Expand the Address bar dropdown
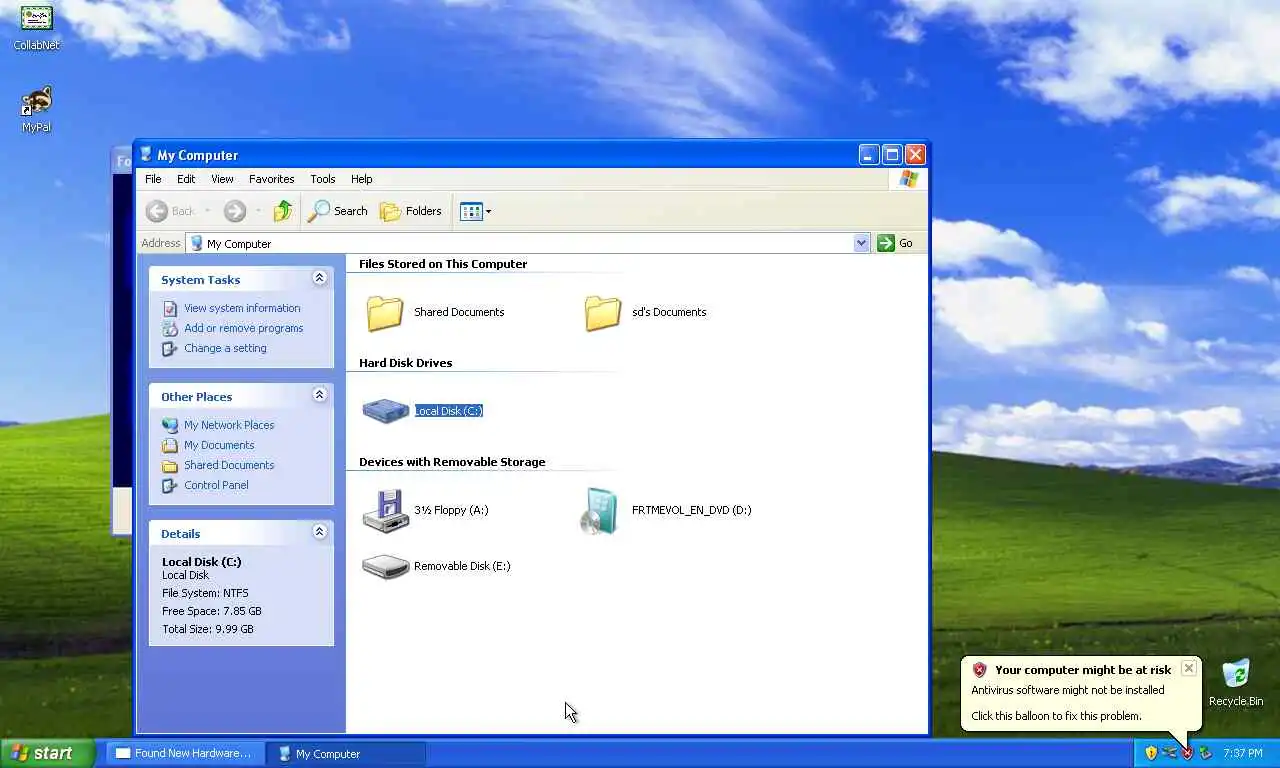 [862, 243]
